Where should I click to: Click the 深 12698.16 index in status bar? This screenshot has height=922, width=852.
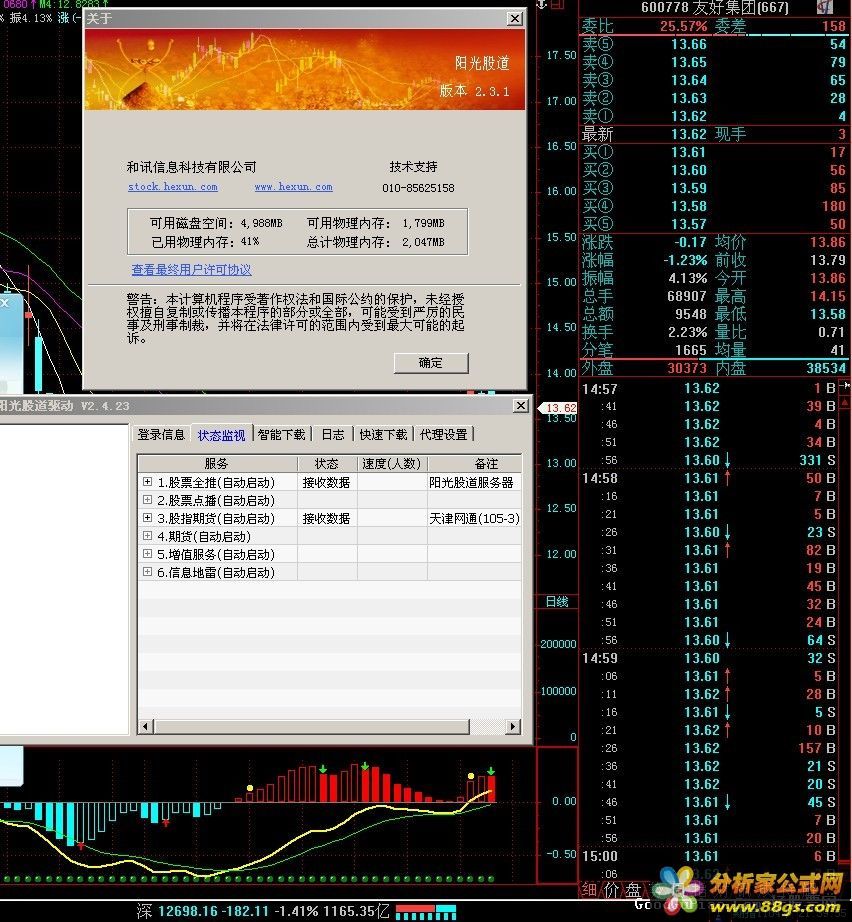tap(262, 911)
